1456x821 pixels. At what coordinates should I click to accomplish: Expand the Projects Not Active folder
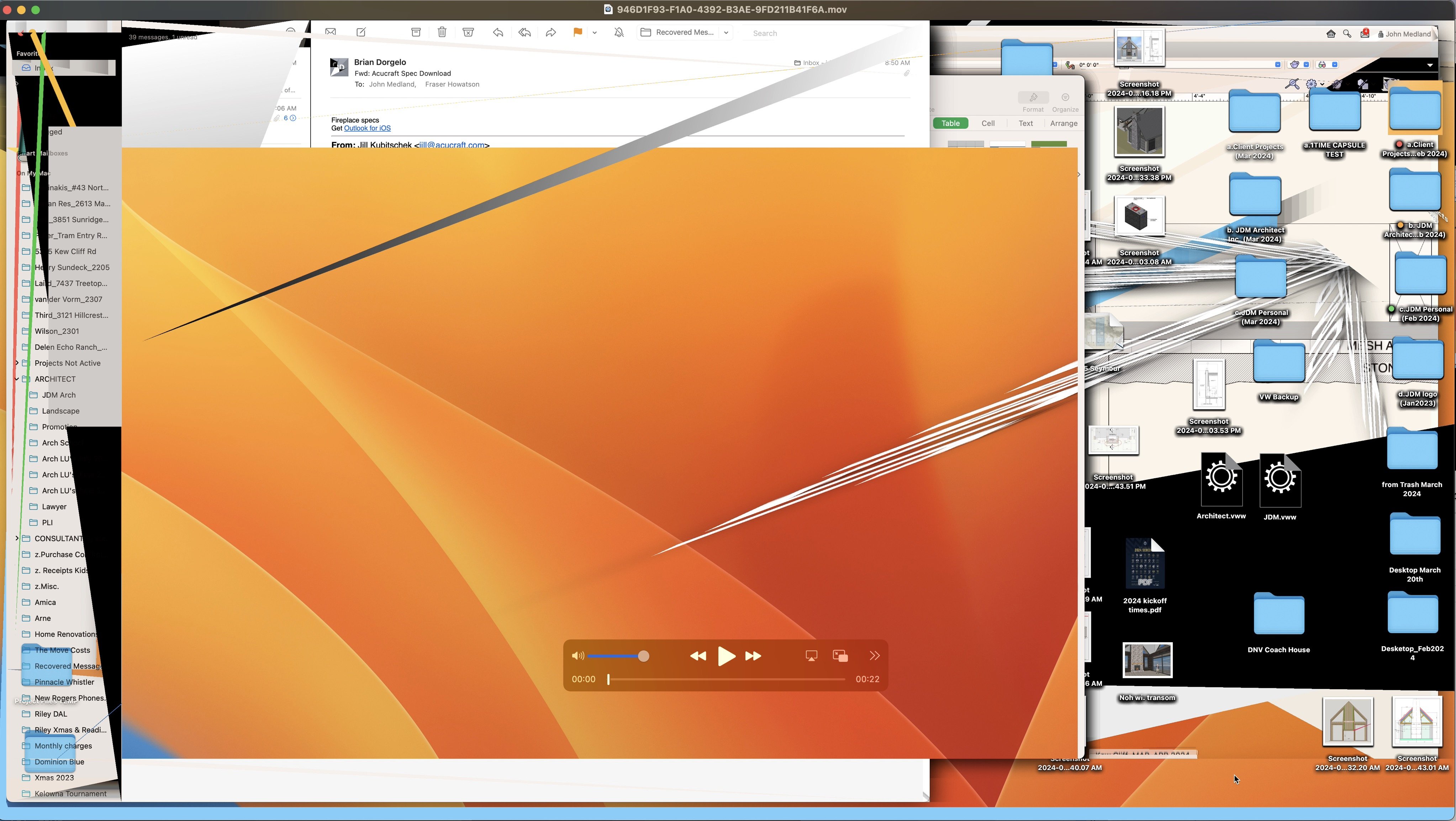17,363
